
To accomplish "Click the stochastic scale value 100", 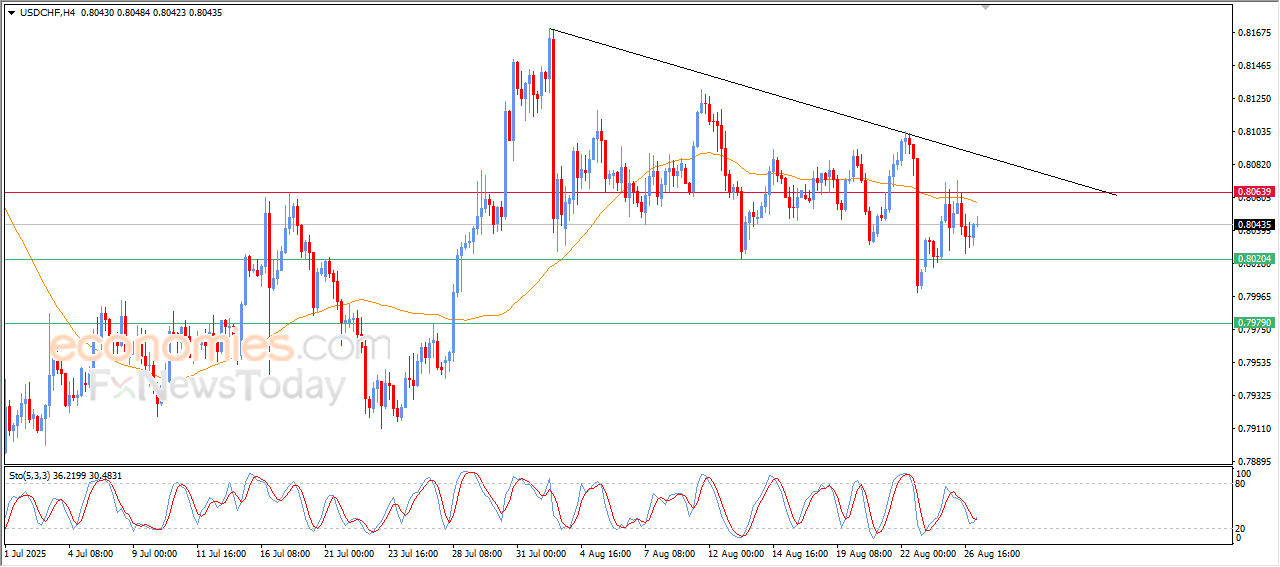I will pyautogui.click(x=1244, y=473).
